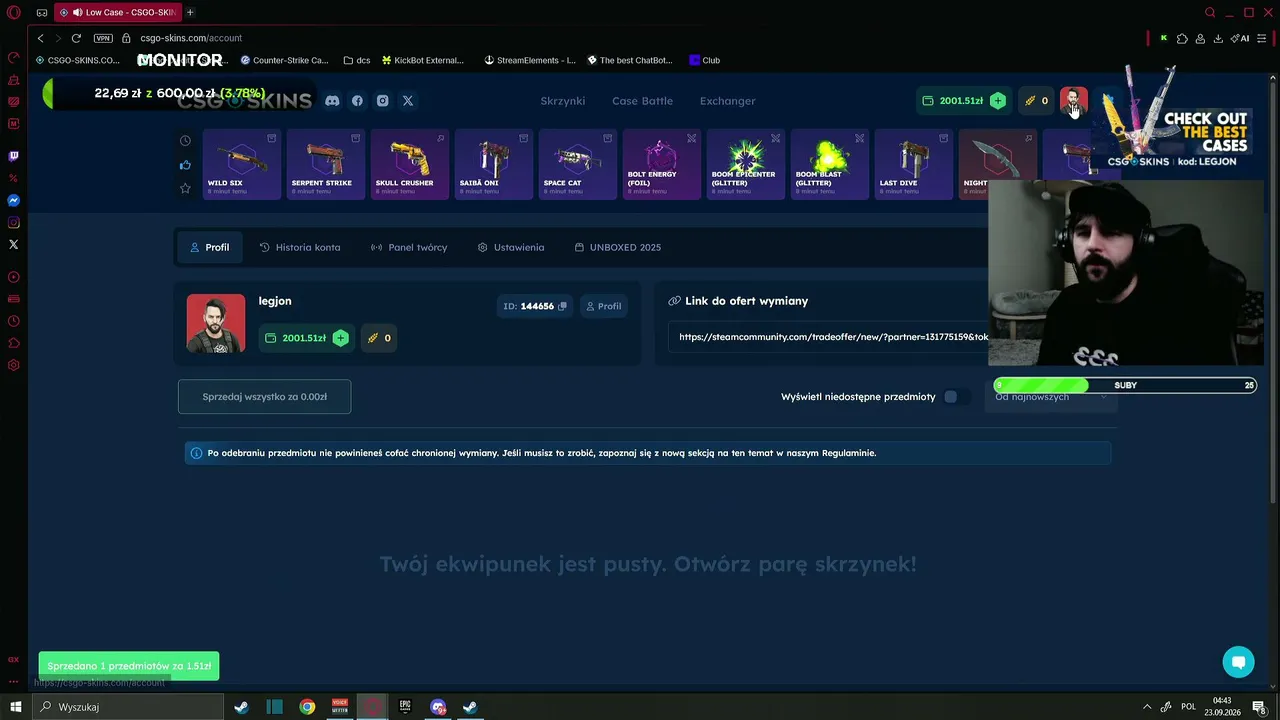Open the Profil button beside user ID
The image size is (1280, 720).
[x=603, y=306]
